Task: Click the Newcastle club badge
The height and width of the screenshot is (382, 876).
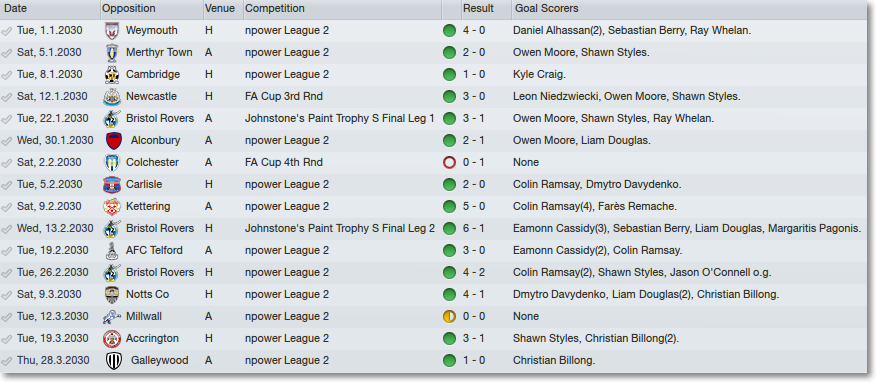Action: [112, 97]
